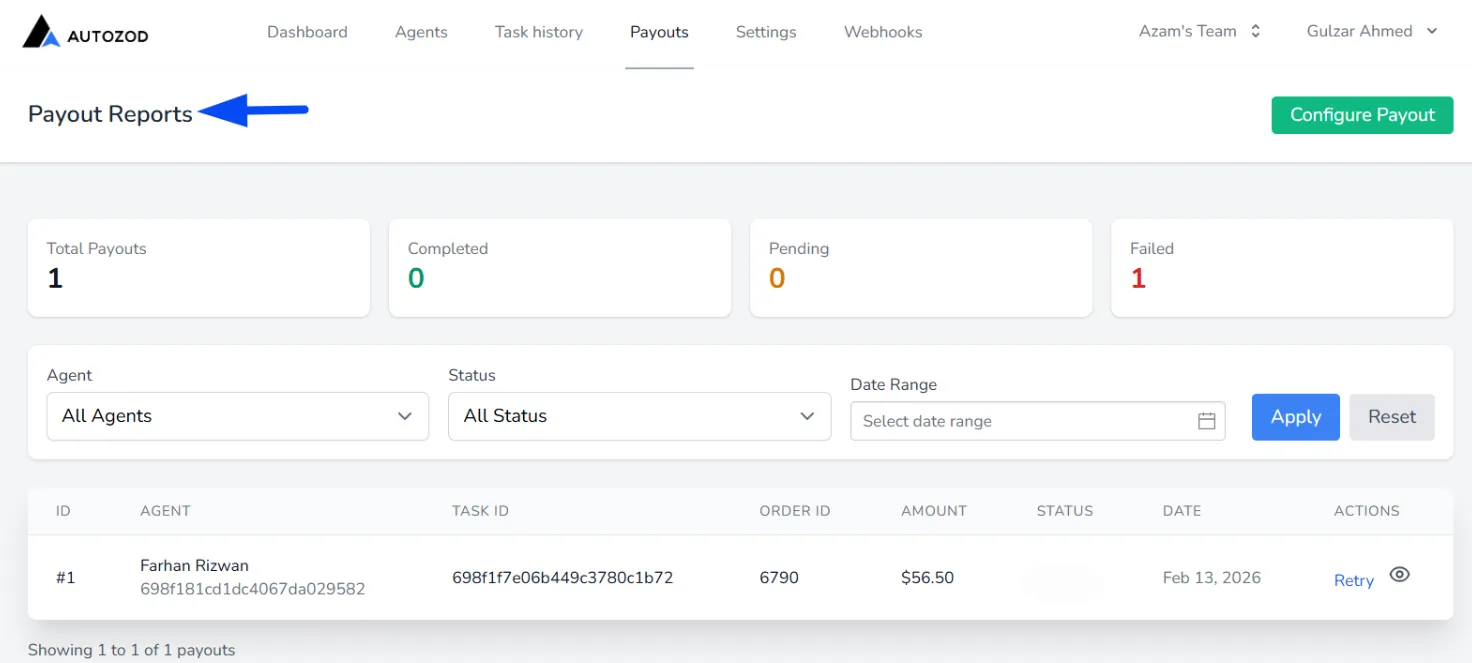Reset the payout filters
The image size is (1472, 663).
(x=1392, y=417)
